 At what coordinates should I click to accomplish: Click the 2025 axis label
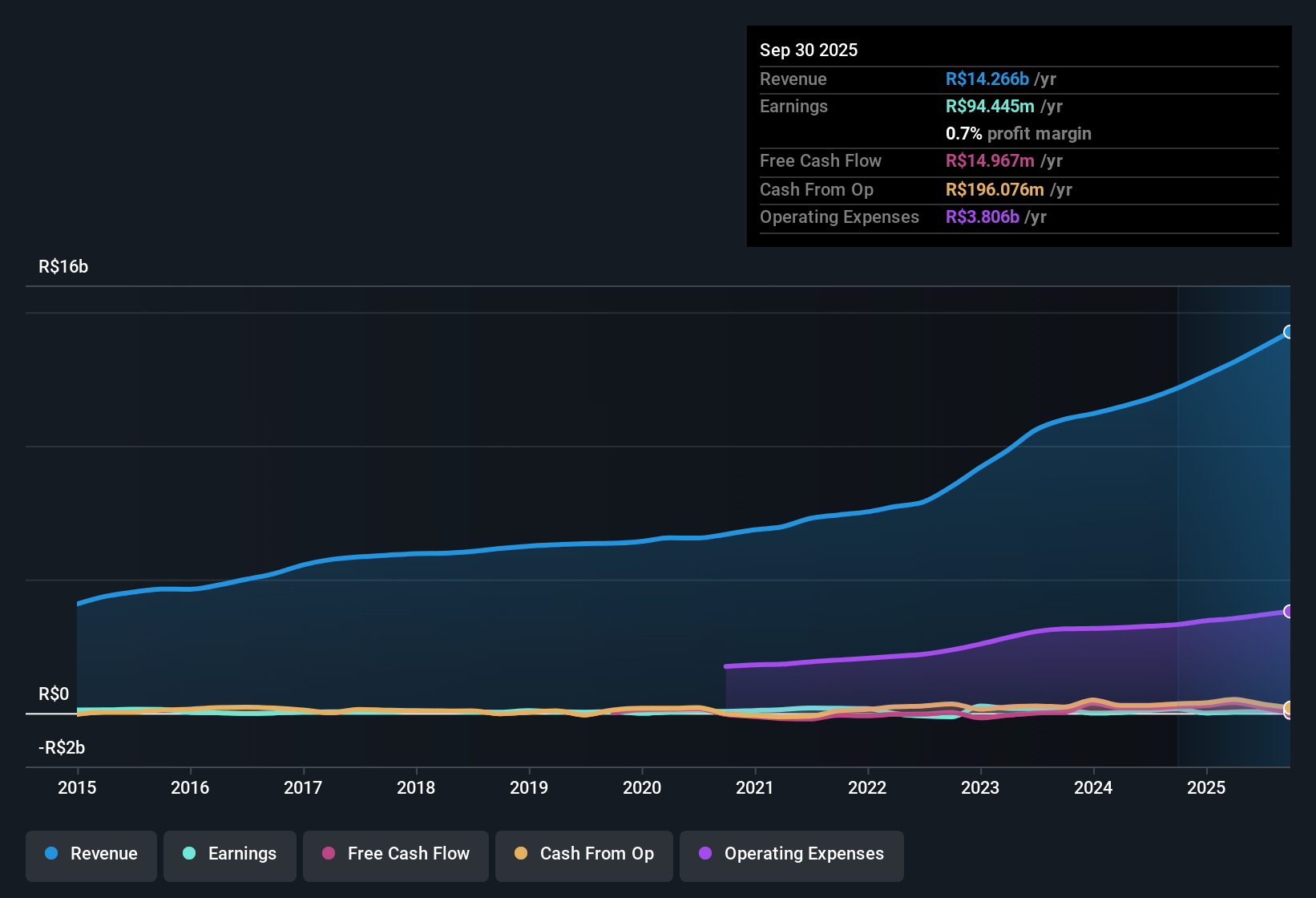(1207, 788)
